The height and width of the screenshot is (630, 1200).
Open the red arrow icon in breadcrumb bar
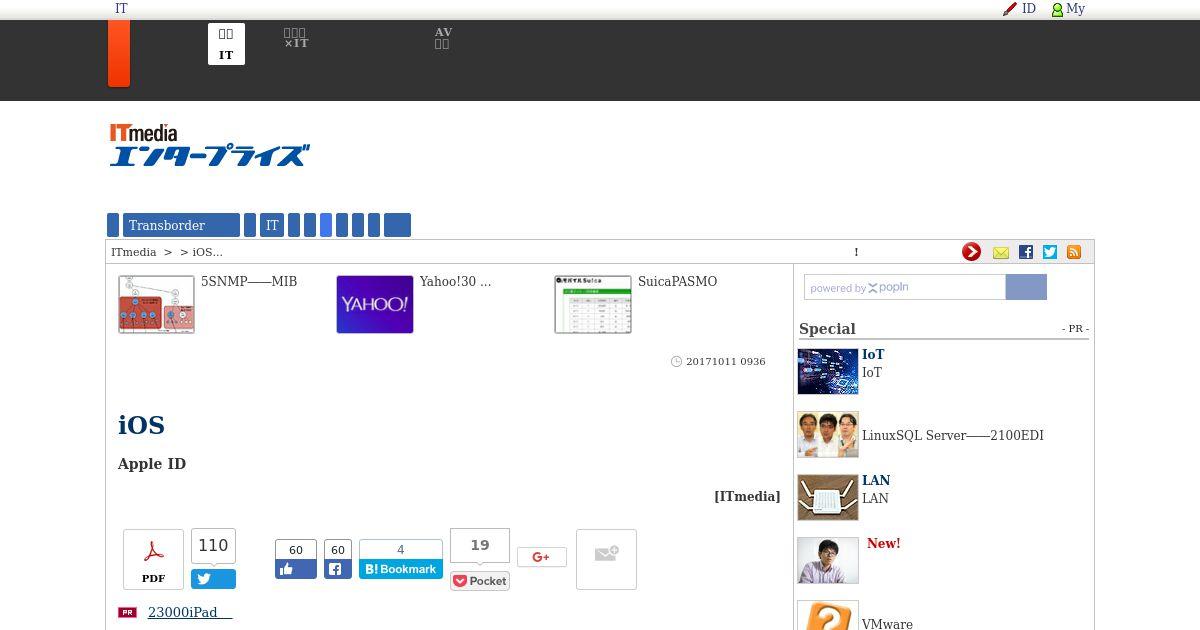972,252
